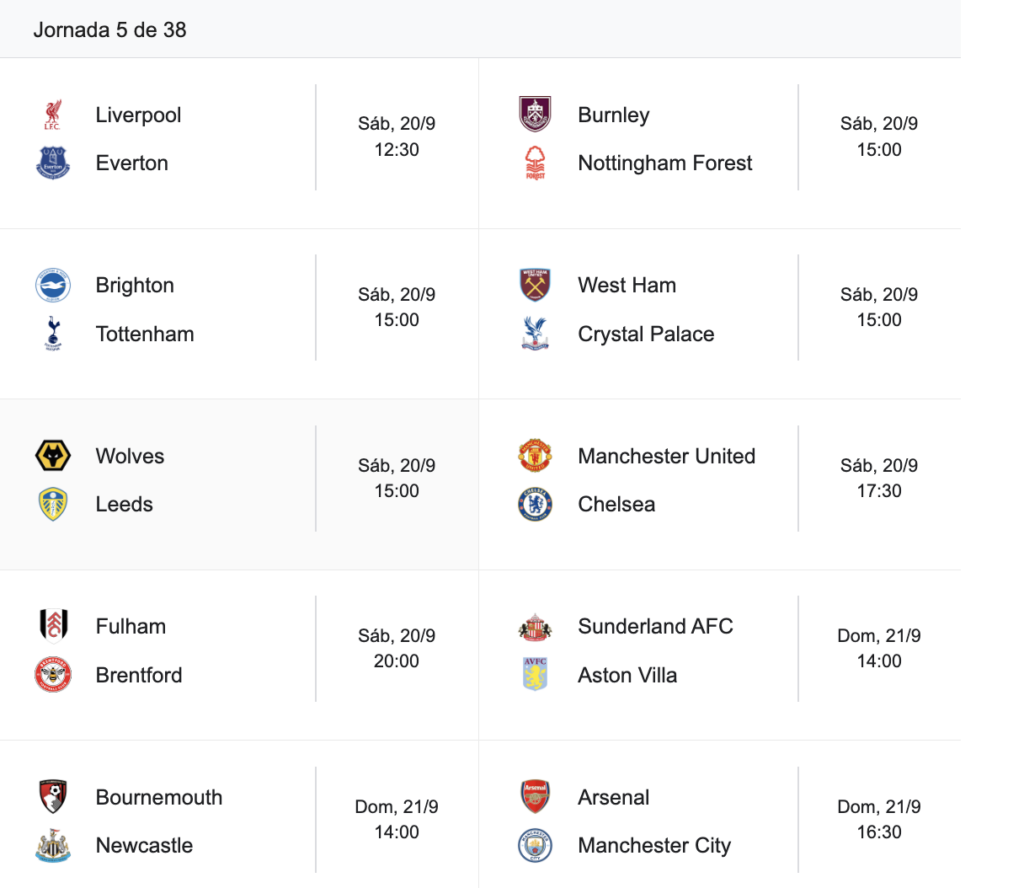Image resolution: width=1024 pixels, height=888 pixels.
Task: Click the Liverpool club crest
Action: pyautogui.click(x=53, y=115)
